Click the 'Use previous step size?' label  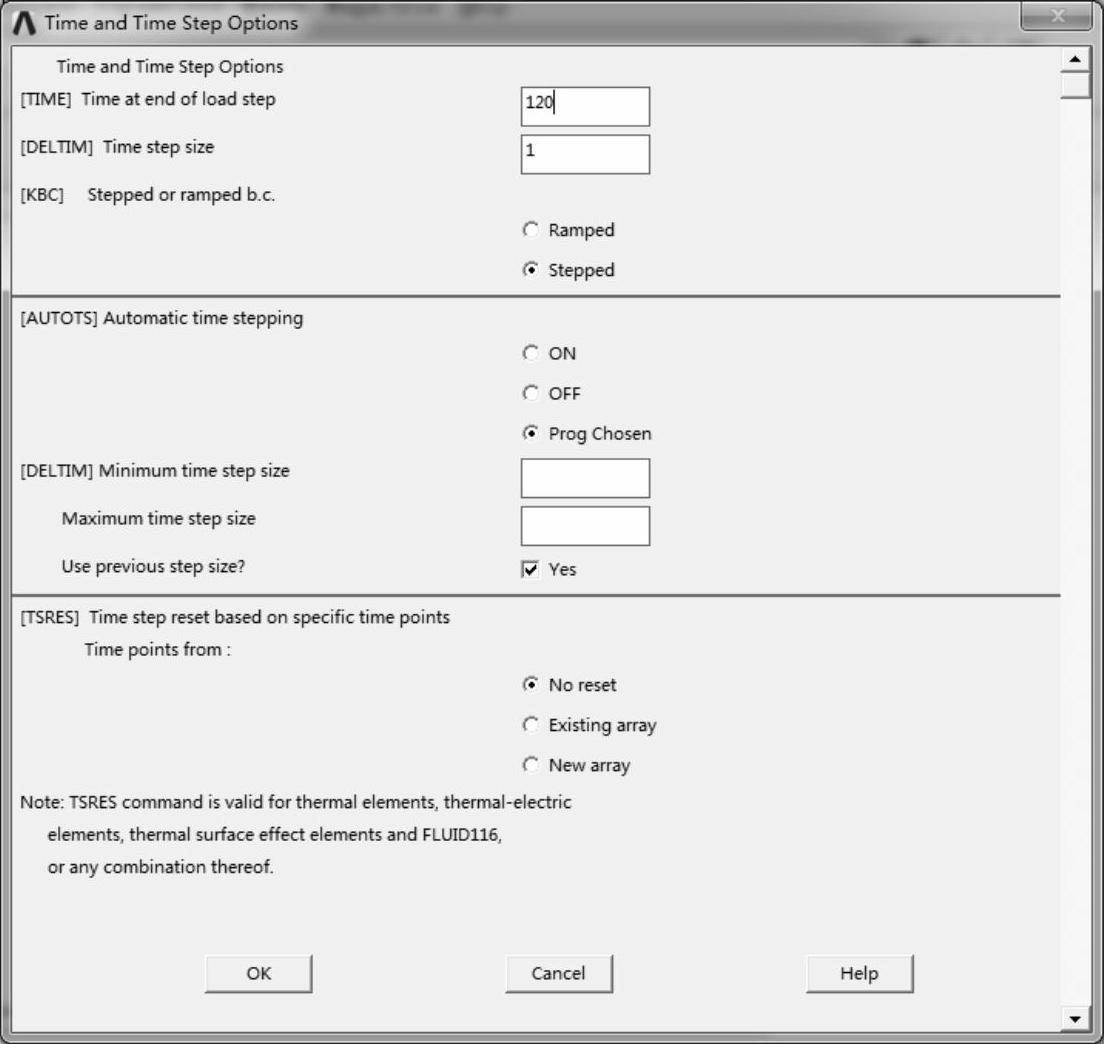(153, 567)
